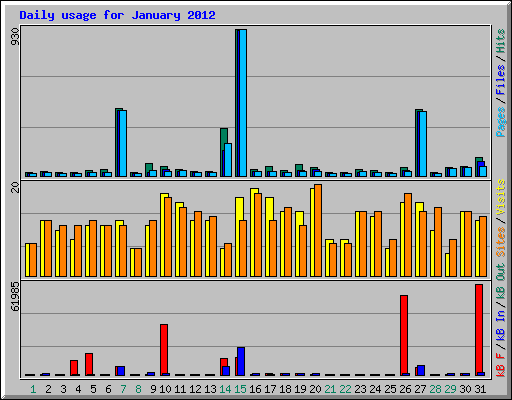
Task: Click the "Out" word in the kB Out legend
Action: coord(500,272)
